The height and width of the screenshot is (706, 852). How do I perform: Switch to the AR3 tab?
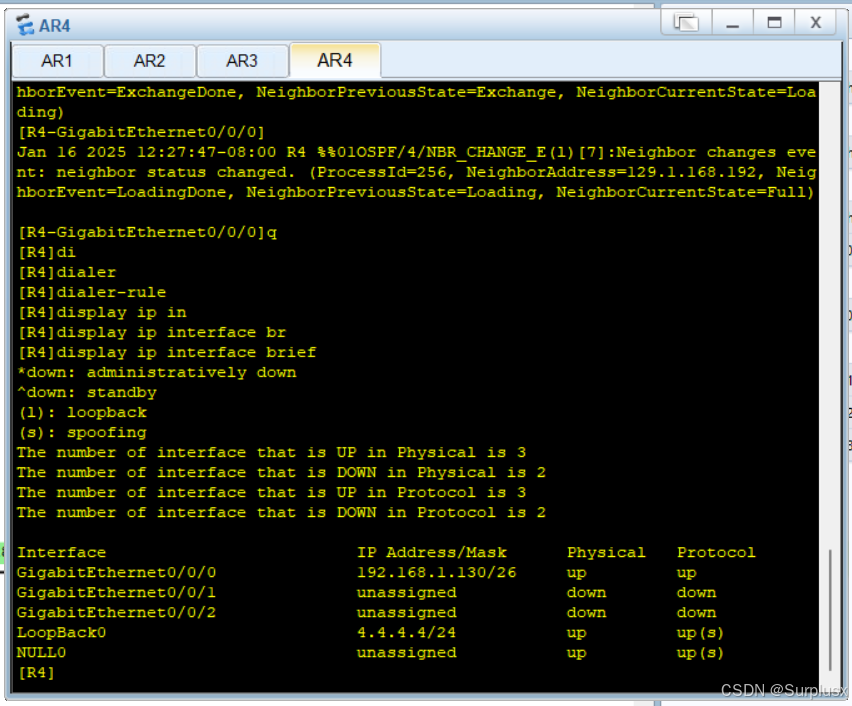(x=242, y=61)
